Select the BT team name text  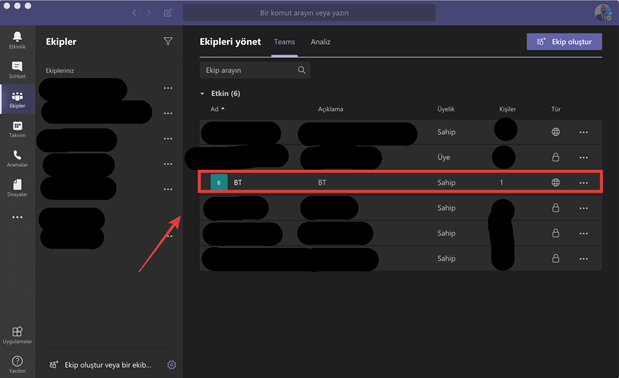[238, 182]
